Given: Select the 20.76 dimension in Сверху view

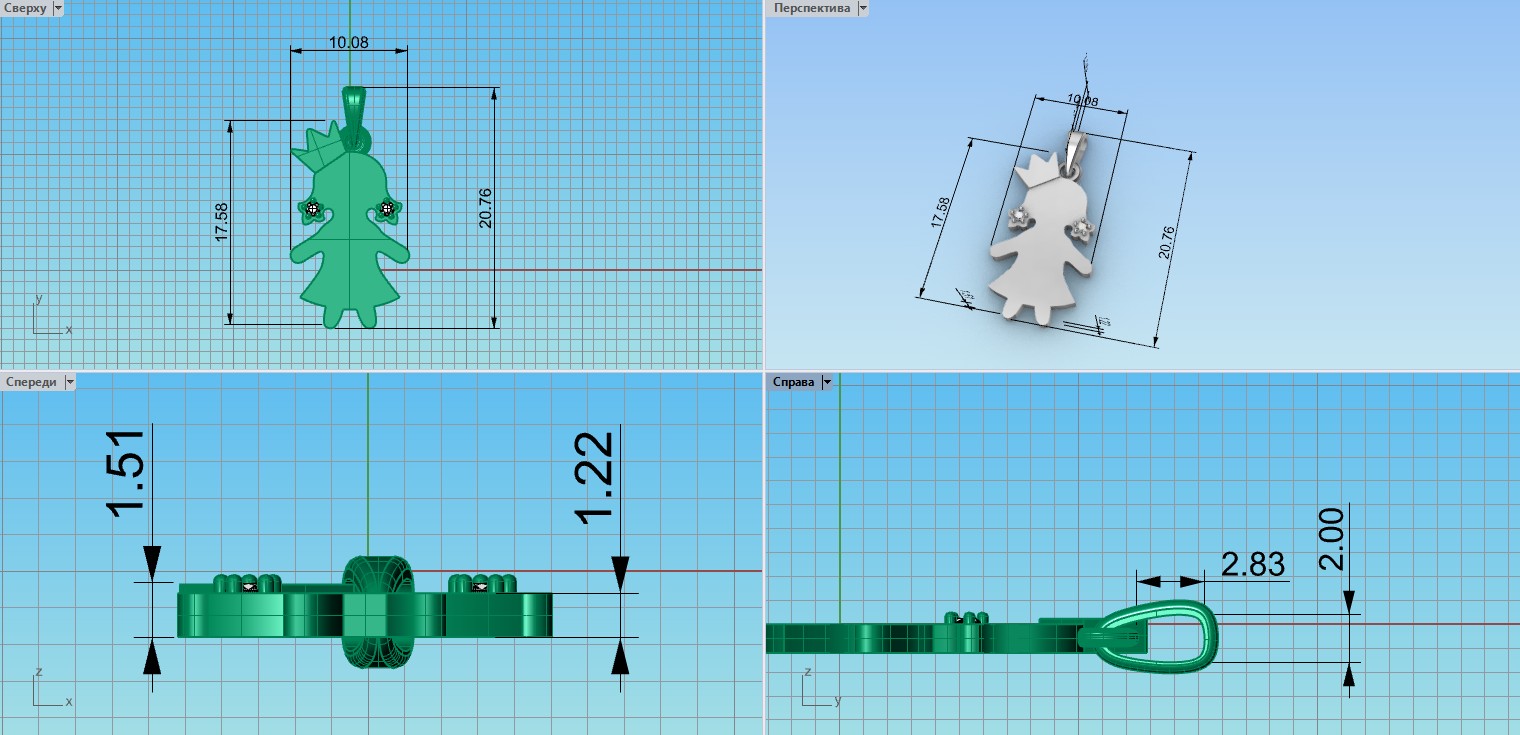Looking at the screenshot, I should 485,208.
